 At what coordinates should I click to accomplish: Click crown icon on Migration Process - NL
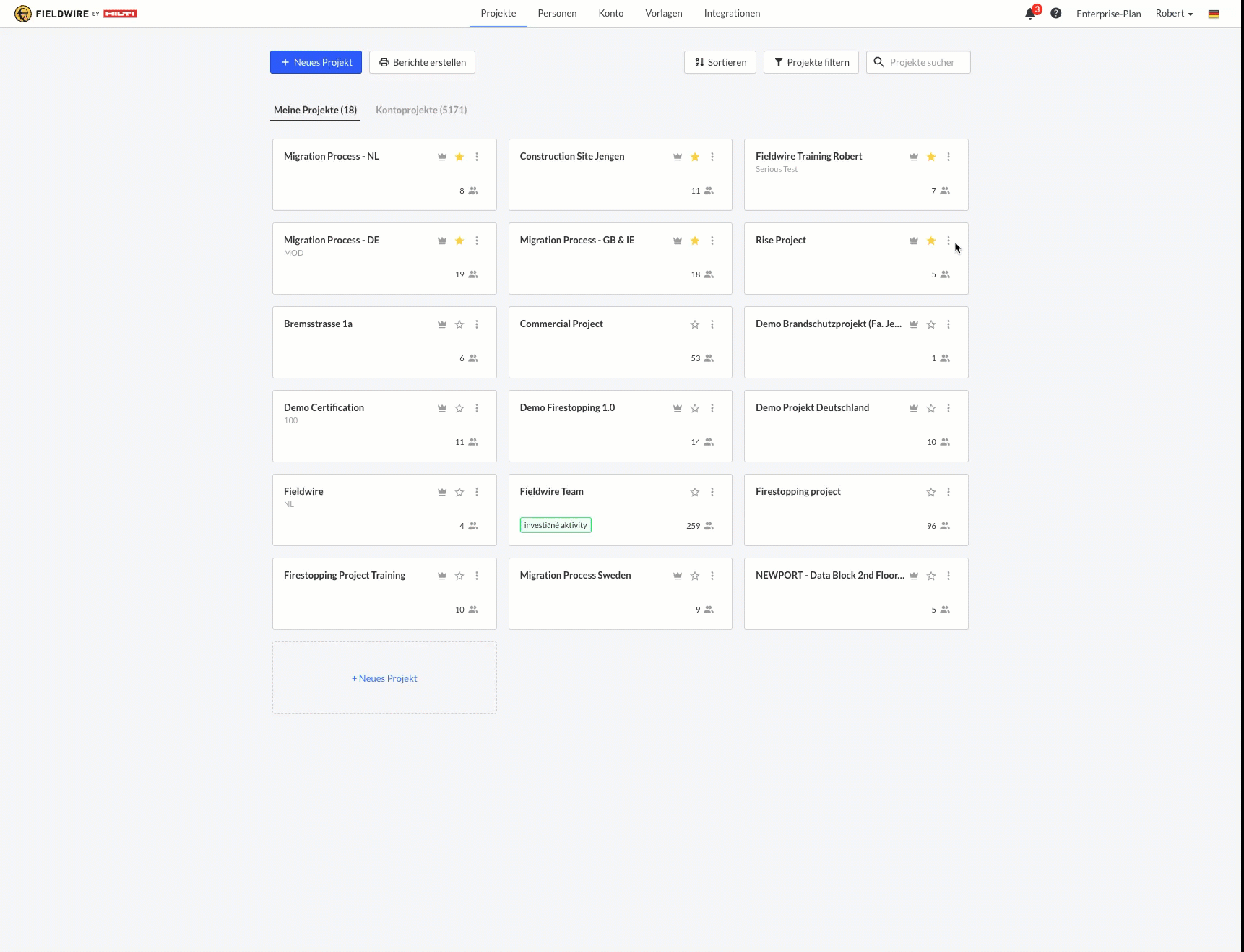[x=442, y=157]
